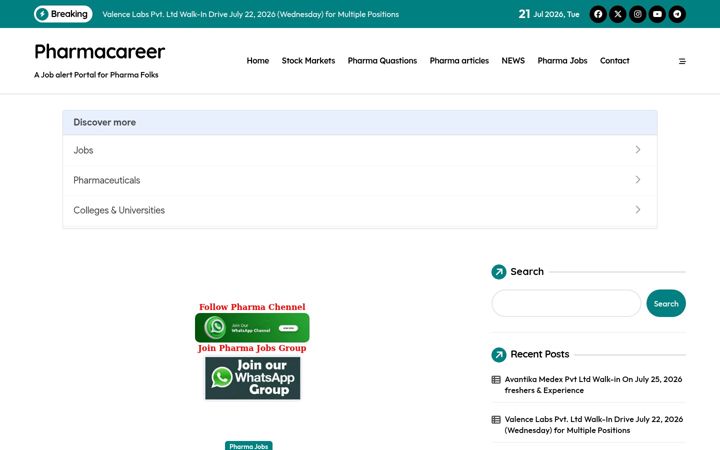The width and height of the screenshot is (720, 450).
Task: Click the Join Pharma Jobs Group red text
Action: click(x=252, y=348)
